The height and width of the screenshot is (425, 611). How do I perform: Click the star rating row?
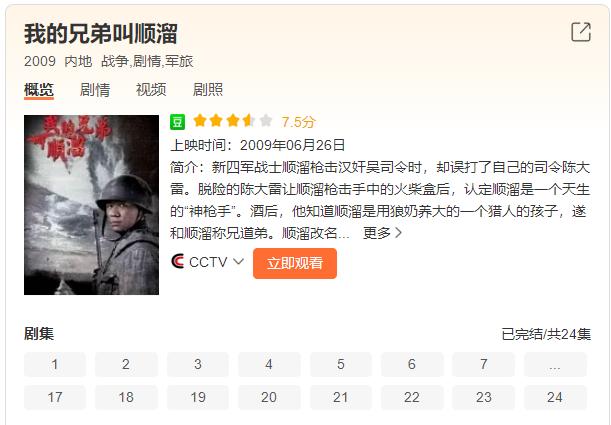tap(233, 121)
